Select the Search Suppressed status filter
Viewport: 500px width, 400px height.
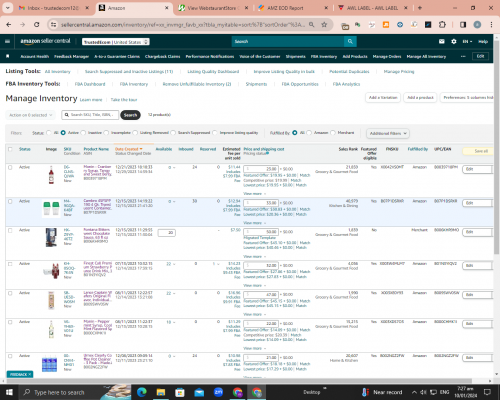pos(173,133)
